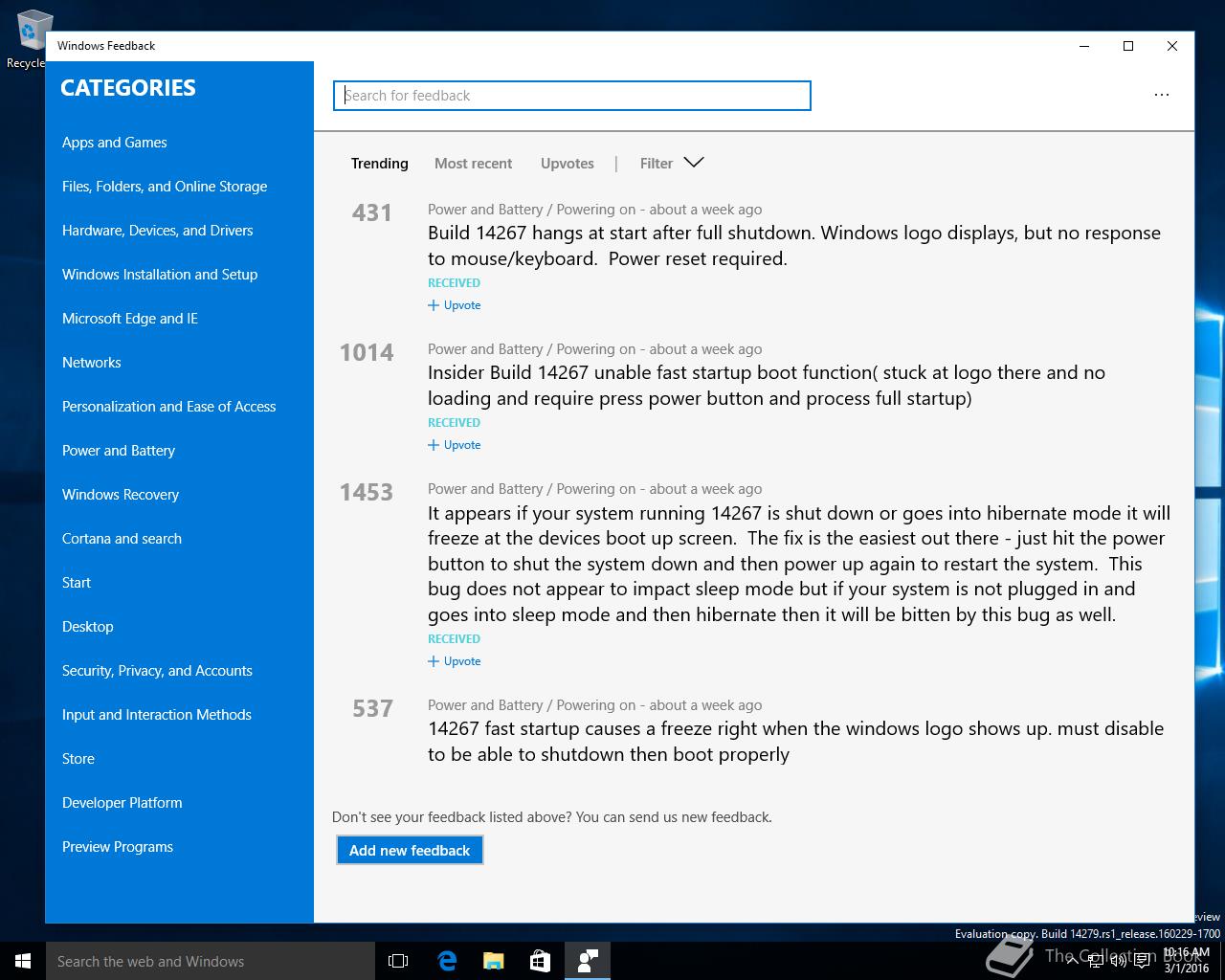Image resolution: width=1225 pixels, height=980 pixels.
Task: Click the 1453 vote count
Action: (x=367, y=492)
